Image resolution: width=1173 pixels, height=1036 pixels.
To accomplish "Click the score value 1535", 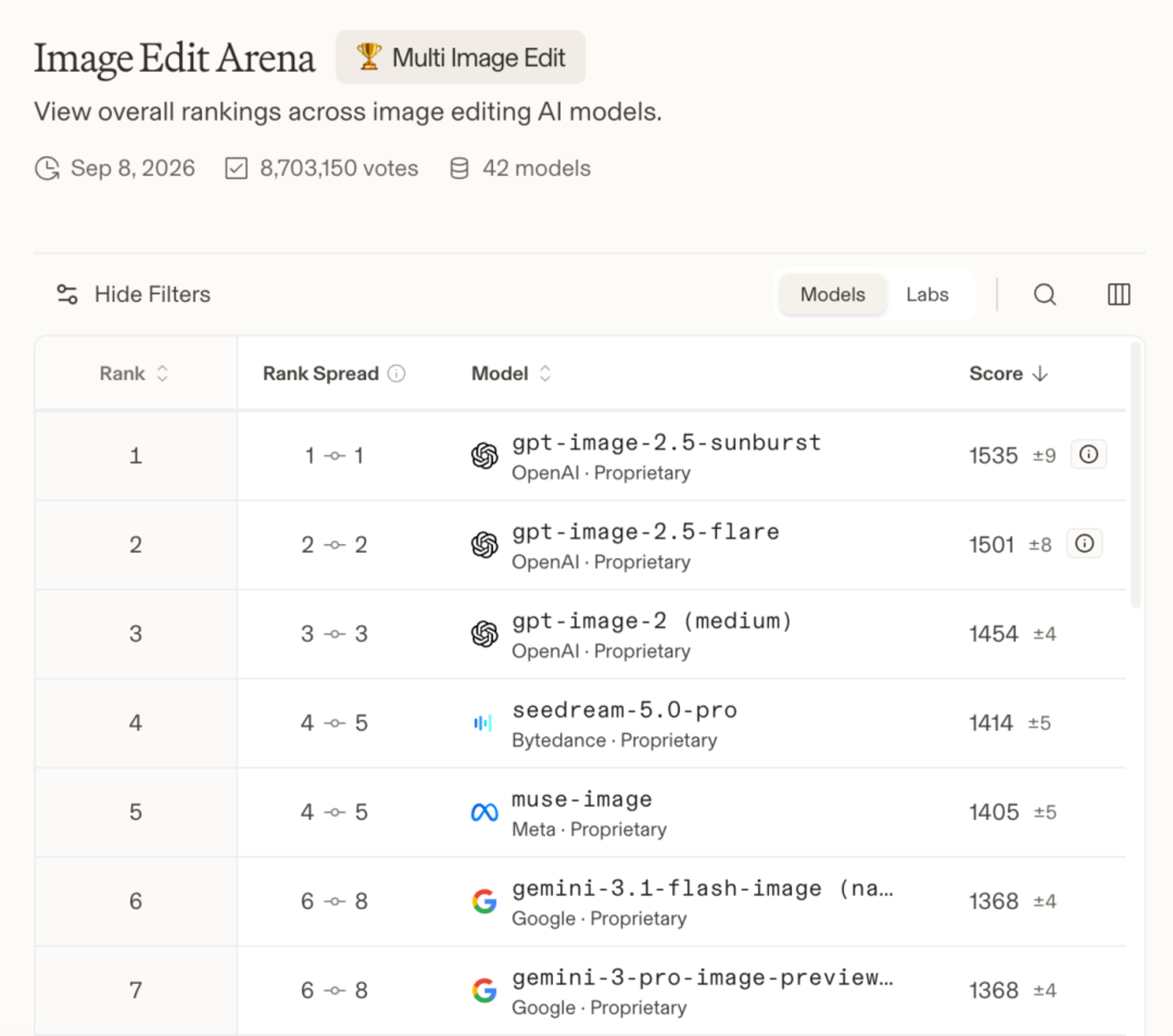I will [x=993, y=455].
